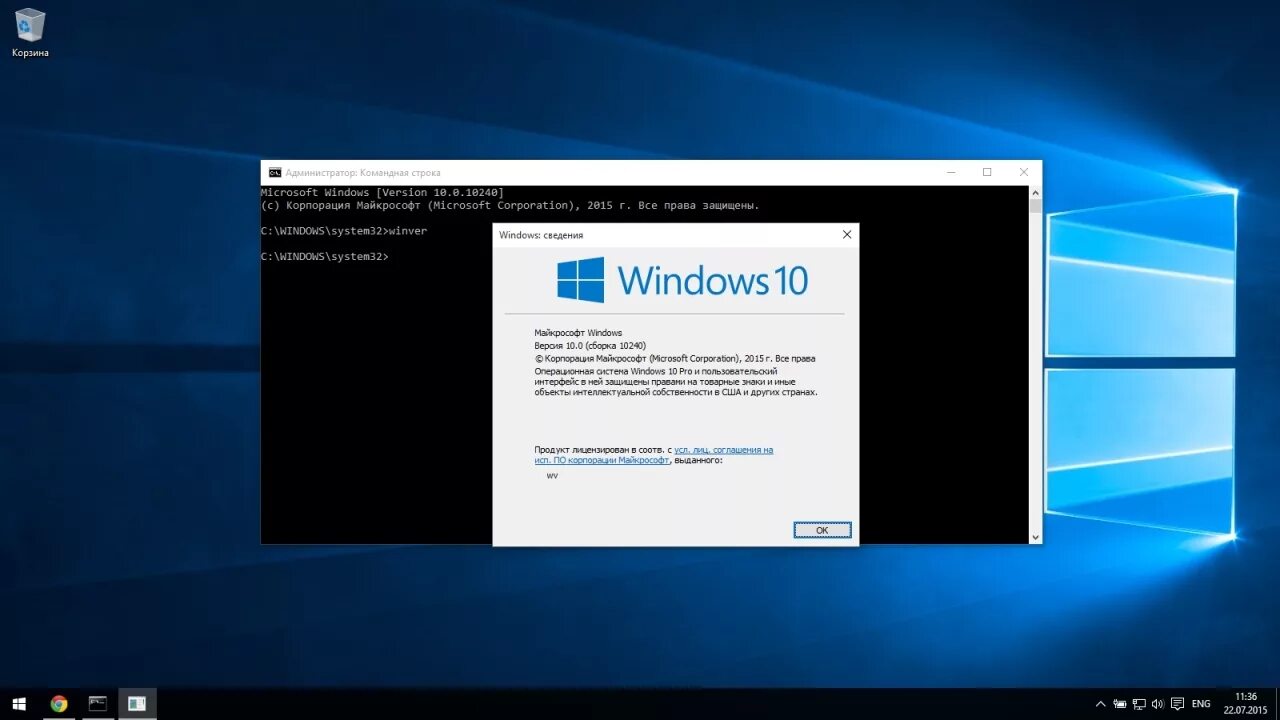Open the 'усл. лиц. соглашения' license terms link

724,450
